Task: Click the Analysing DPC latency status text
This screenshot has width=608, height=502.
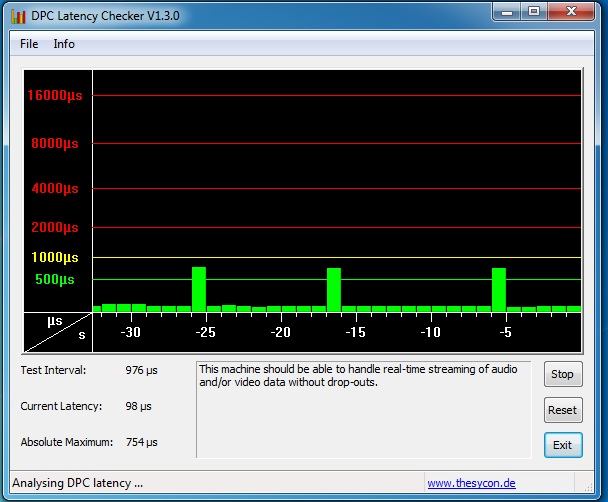Action: point(78,483)
